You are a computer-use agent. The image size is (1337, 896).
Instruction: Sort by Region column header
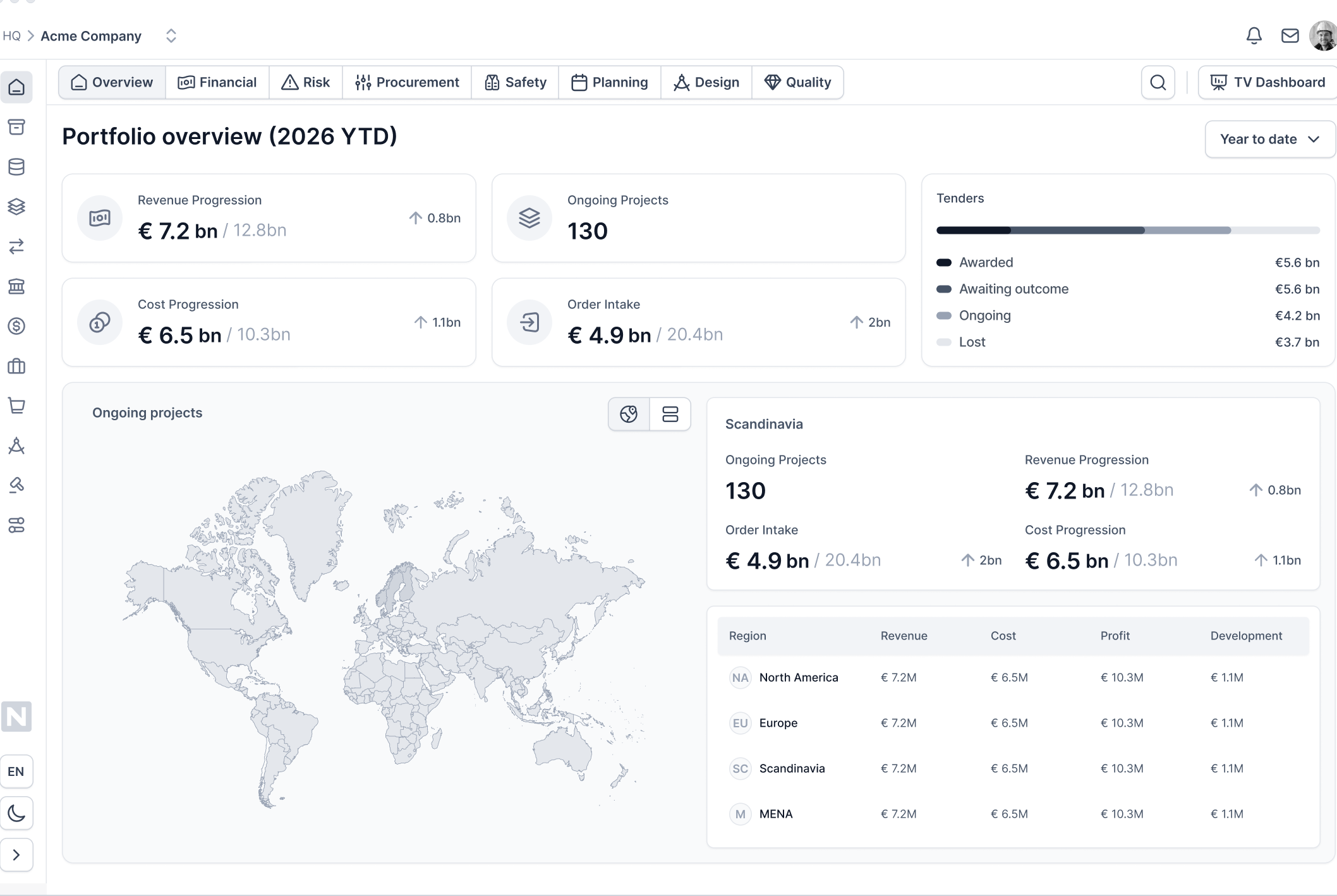coord(747,636)
